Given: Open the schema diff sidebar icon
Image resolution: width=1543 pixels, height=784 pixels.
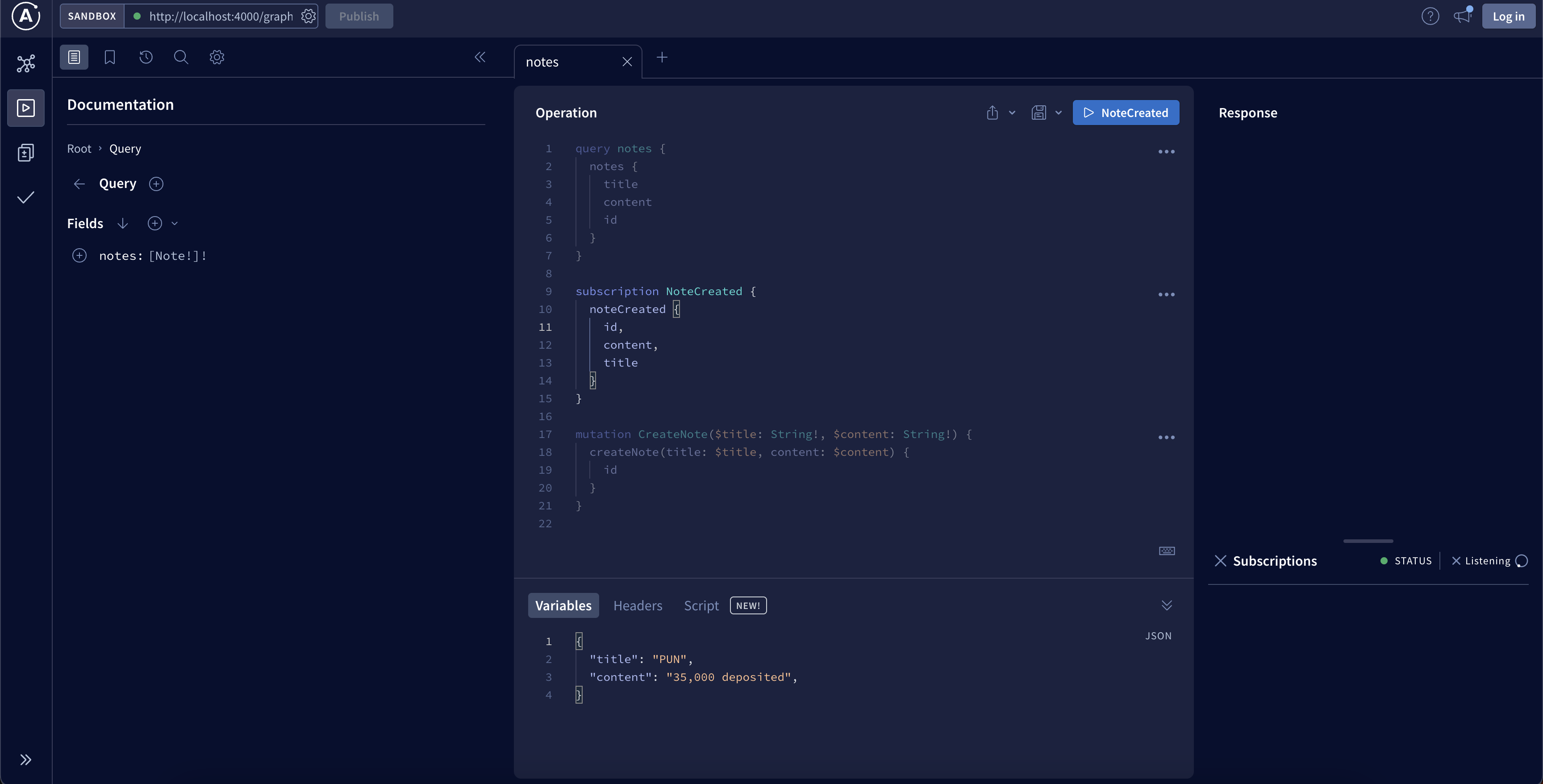Looking at the screenshot, I should point(26,153).
